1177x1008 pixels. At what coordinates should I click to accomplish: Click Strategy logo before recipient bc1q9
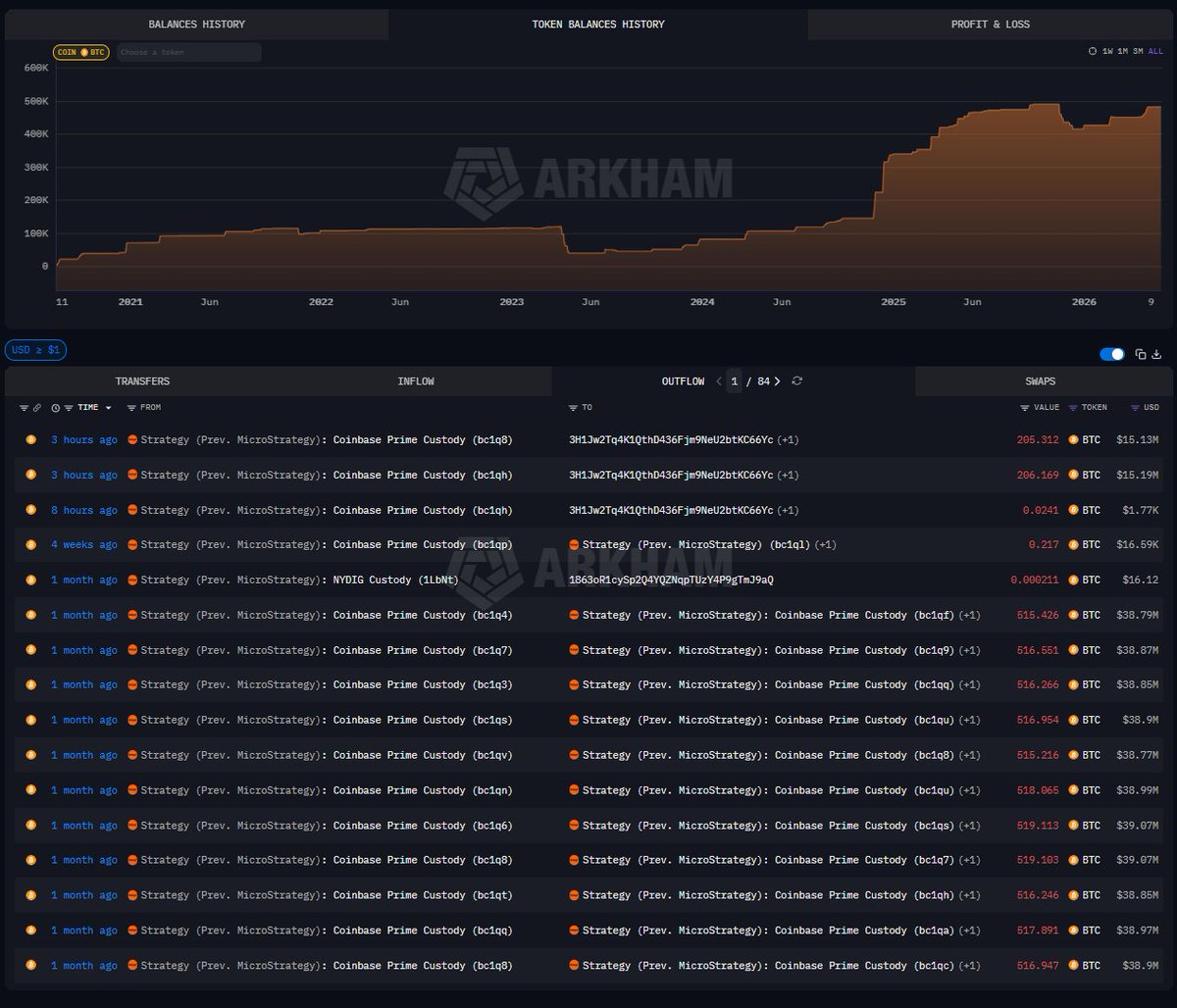click(574, 650)
